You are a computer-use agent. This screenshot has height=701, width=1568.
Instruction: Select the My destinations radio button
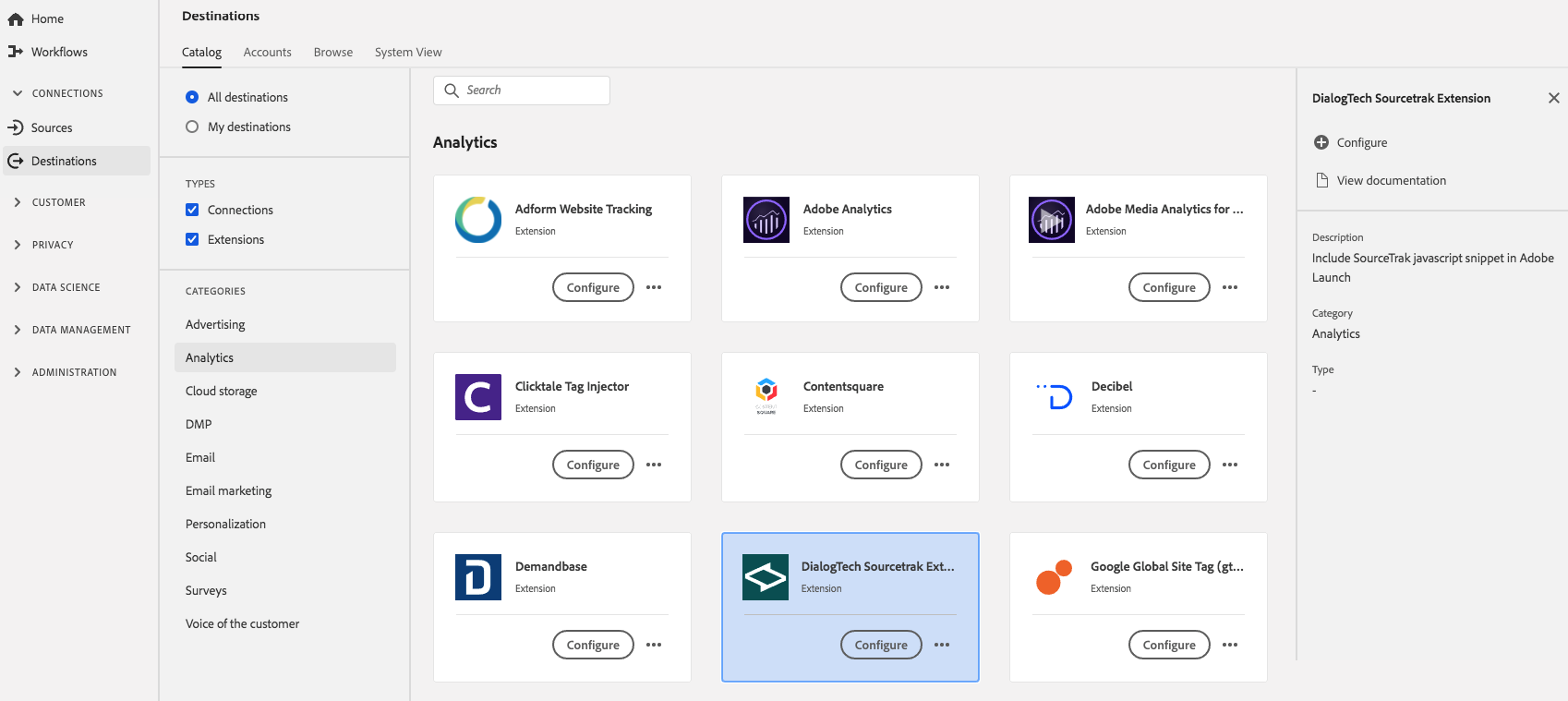192,127
